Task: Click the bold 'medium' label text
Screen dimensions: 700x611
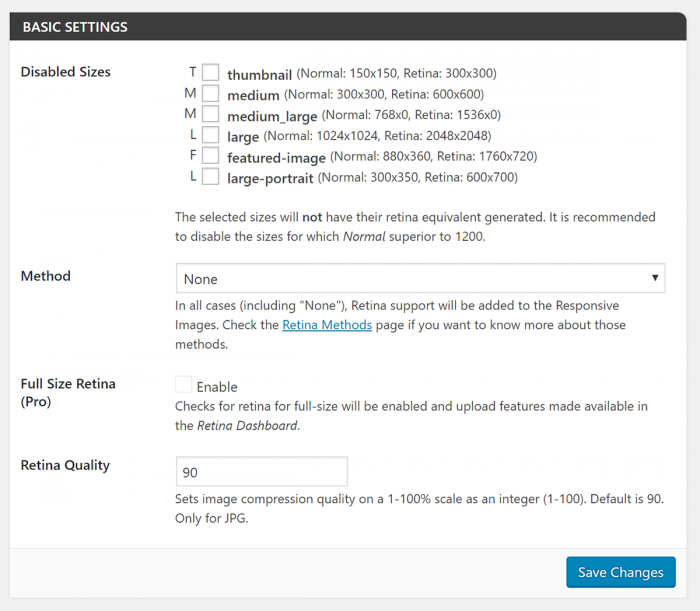Action: pos(252,95)
